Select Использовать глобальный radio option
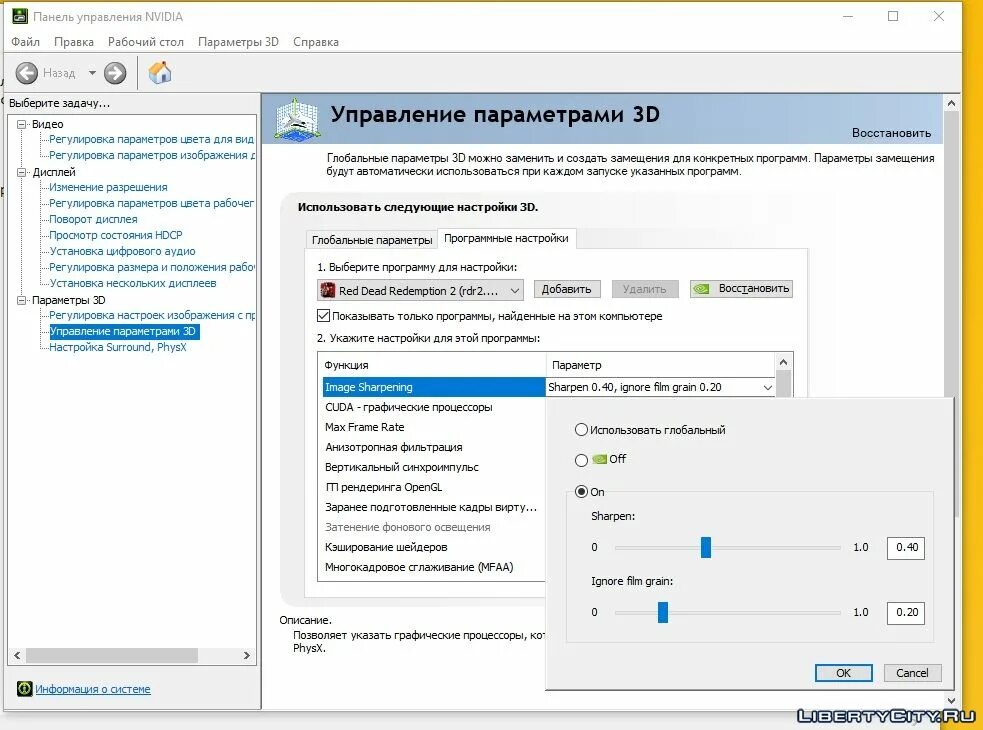Image resolution: width=983 pixels, height=730 pixels. 581,430
